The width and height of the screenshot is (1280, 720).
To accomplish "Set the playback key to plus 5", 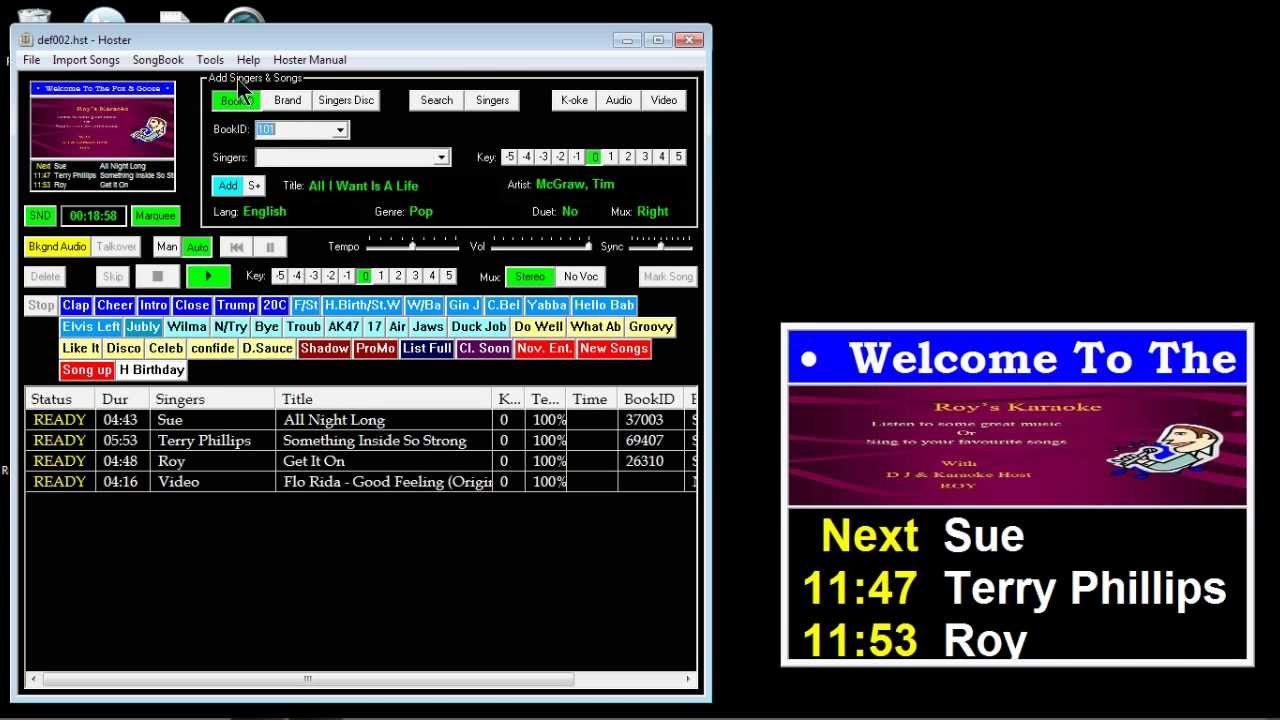I will pos(448,277).
